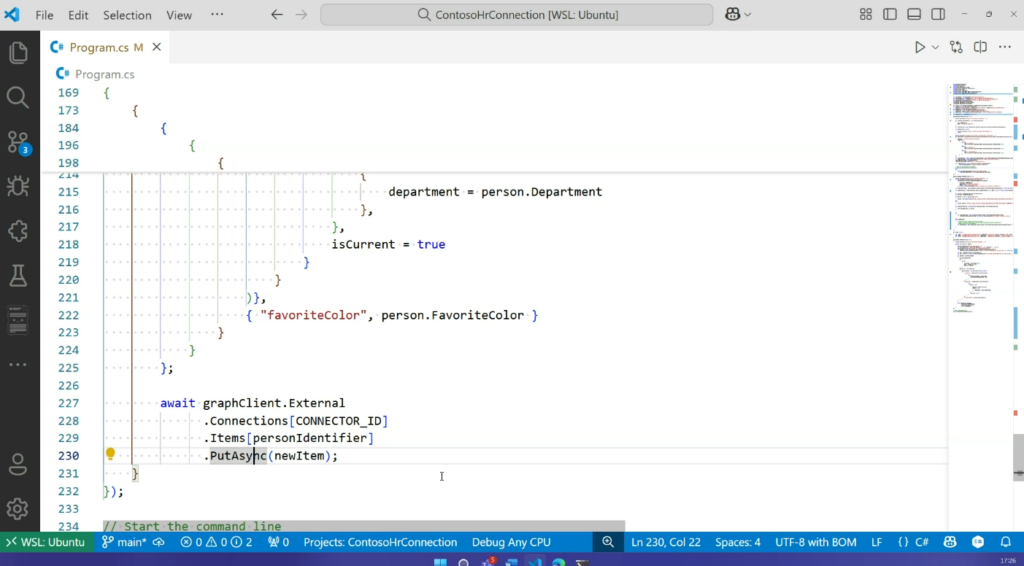This screenshot has width=1024, height=566.
Task: Select Spaces: 4 indentation setting
Action: pyautogui.click(x=738, y=542)
